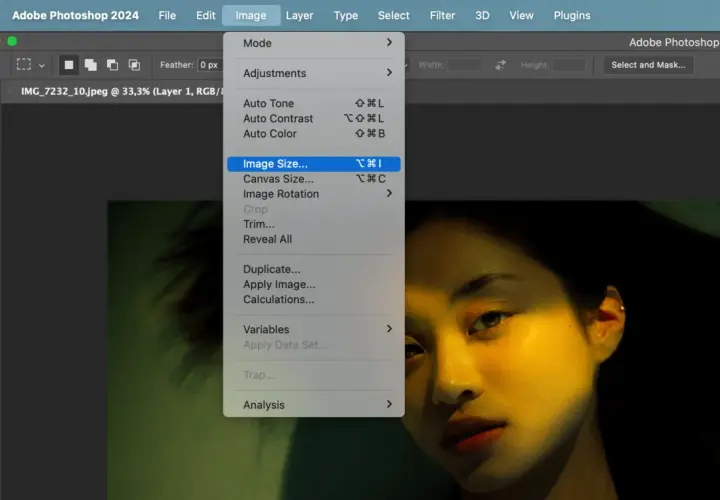Expand the Image Rotation submenu
Image resolution: width=720 pixels, height=500 pixels.
click(314, 194)
